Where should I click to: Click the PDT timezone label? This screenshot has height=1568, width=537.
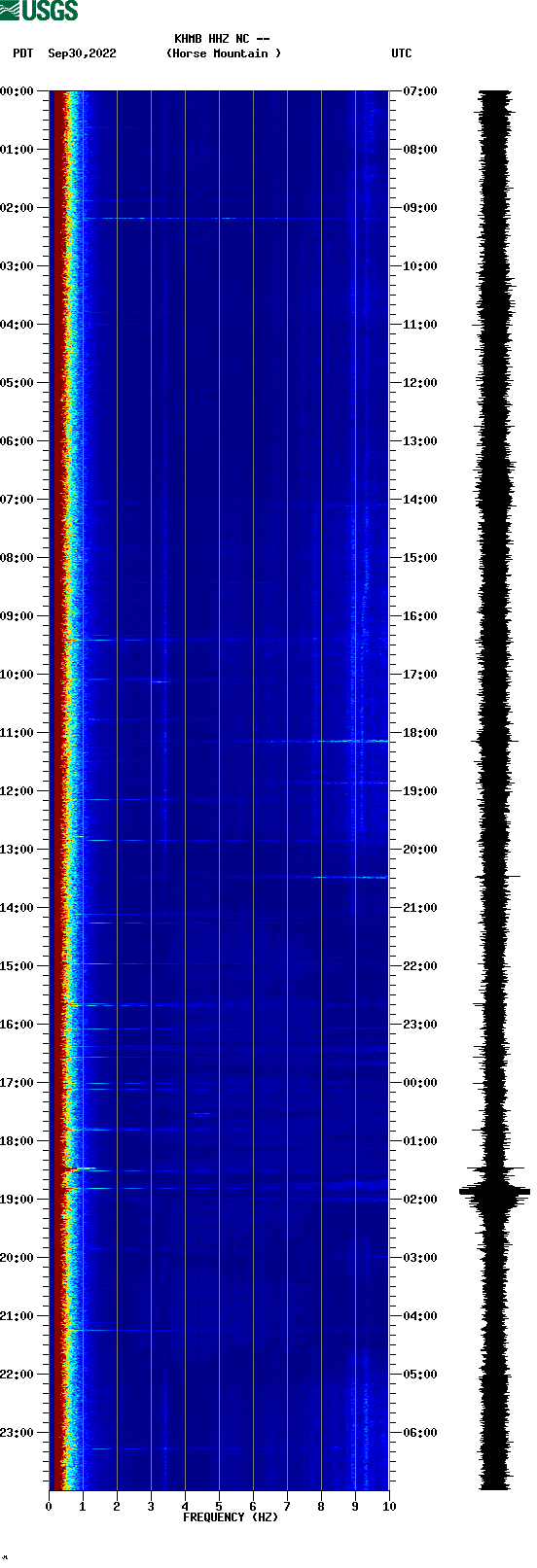[23, 53]
